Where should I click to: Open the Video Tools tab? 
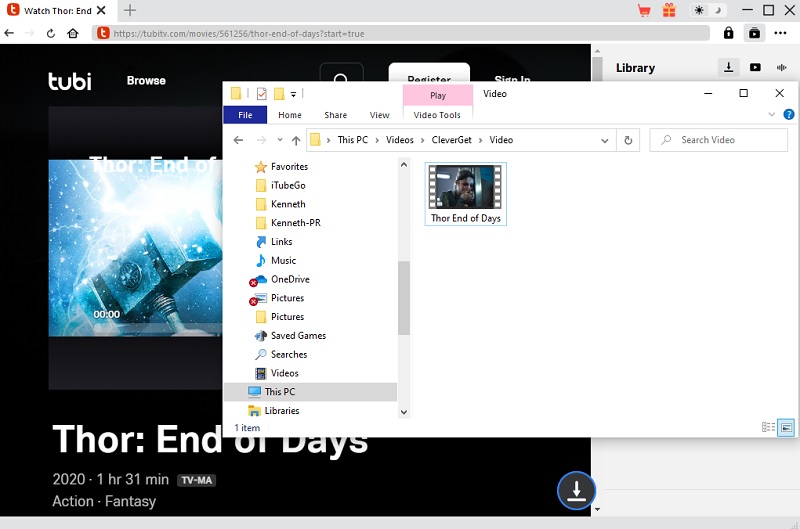tap(437, 115)
